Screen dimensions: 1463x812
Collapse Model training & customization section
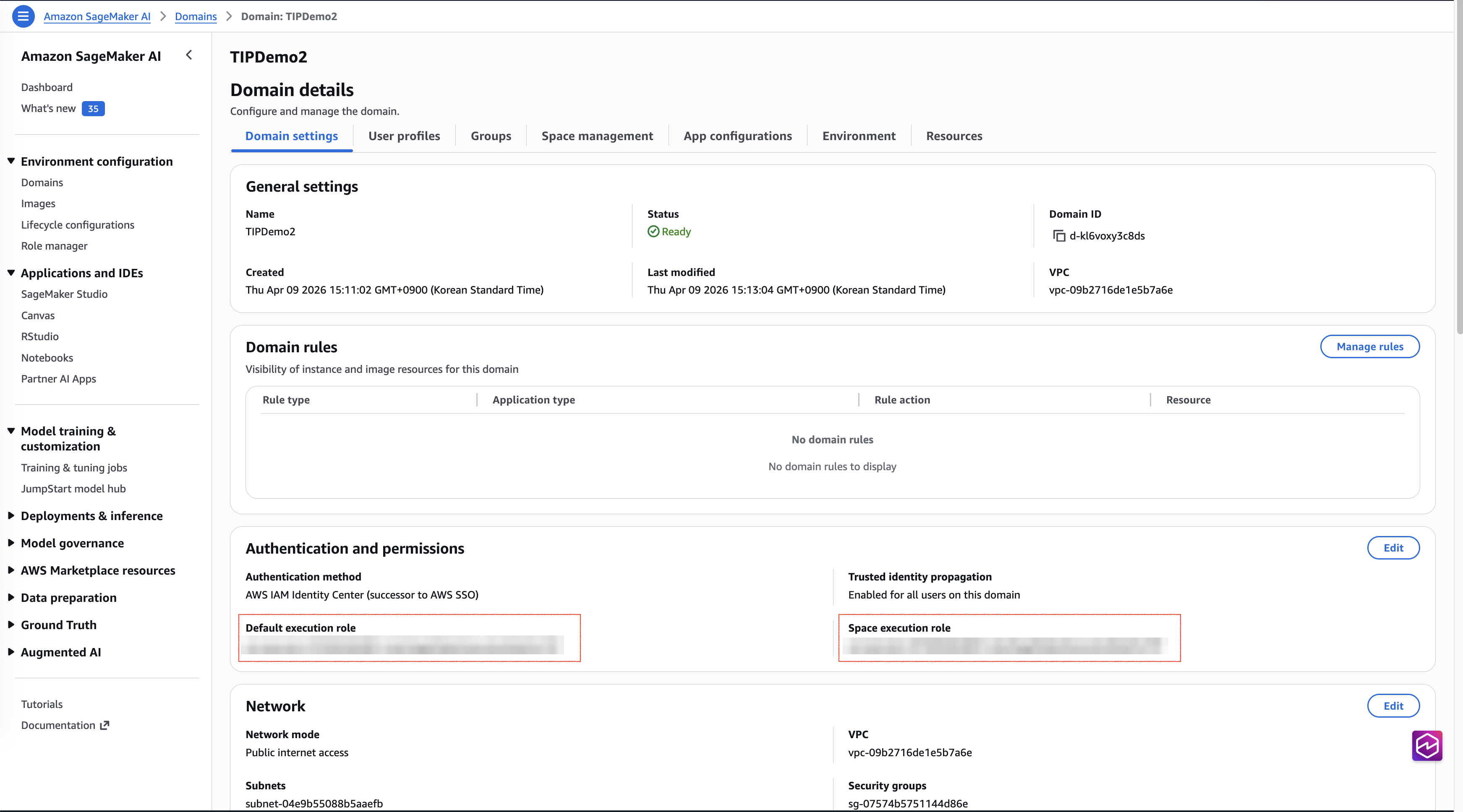click(x=11, y=431)
